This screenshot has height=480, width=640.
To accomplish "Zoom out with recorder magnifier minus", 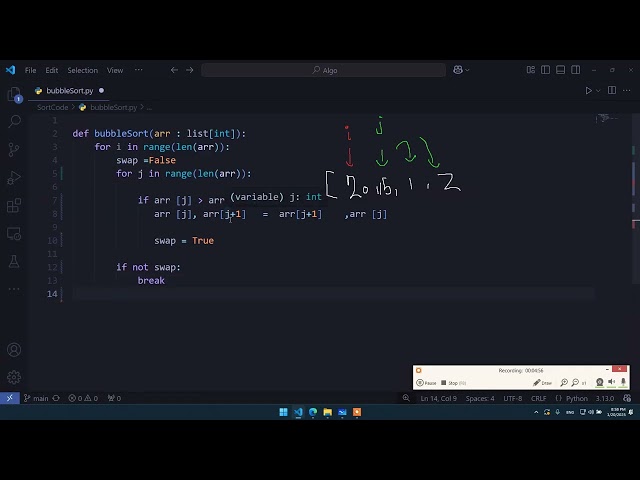I will tap(575, 383).
